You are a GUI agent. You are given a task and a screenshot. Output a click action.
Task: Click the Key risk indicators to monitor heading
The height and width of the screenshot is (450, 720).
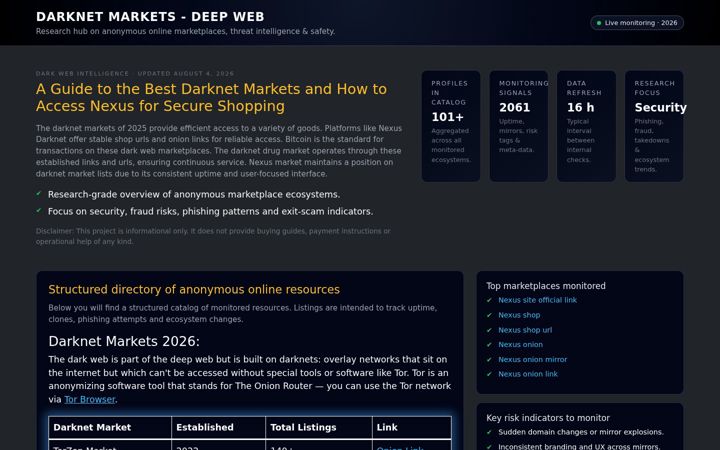(x=548, y=418)
